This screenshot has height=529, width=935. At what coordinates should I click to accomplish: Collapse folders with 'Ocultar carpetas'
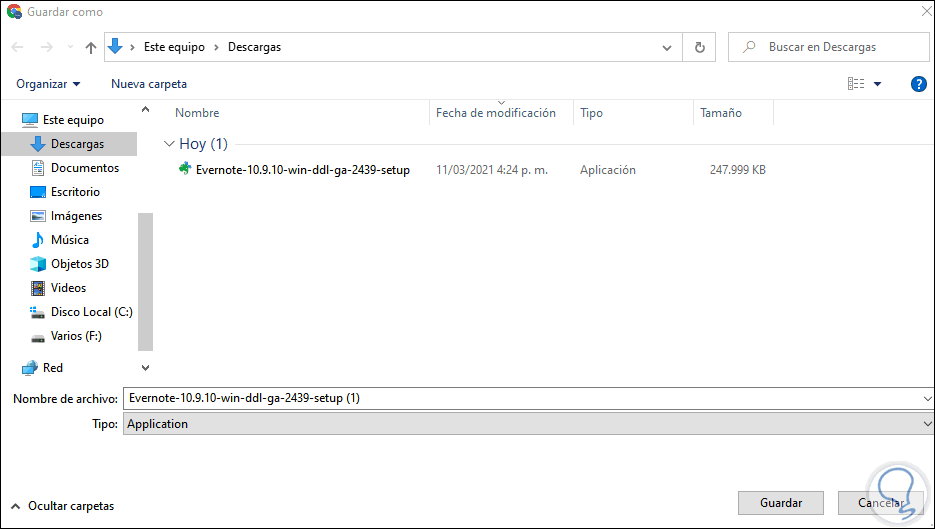tap(63, 506)
